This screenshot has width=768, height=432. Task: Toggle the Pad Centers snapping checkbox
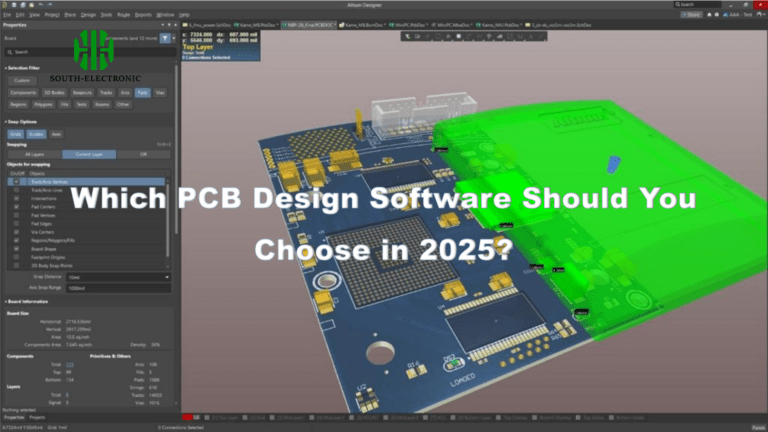(16, 207)
